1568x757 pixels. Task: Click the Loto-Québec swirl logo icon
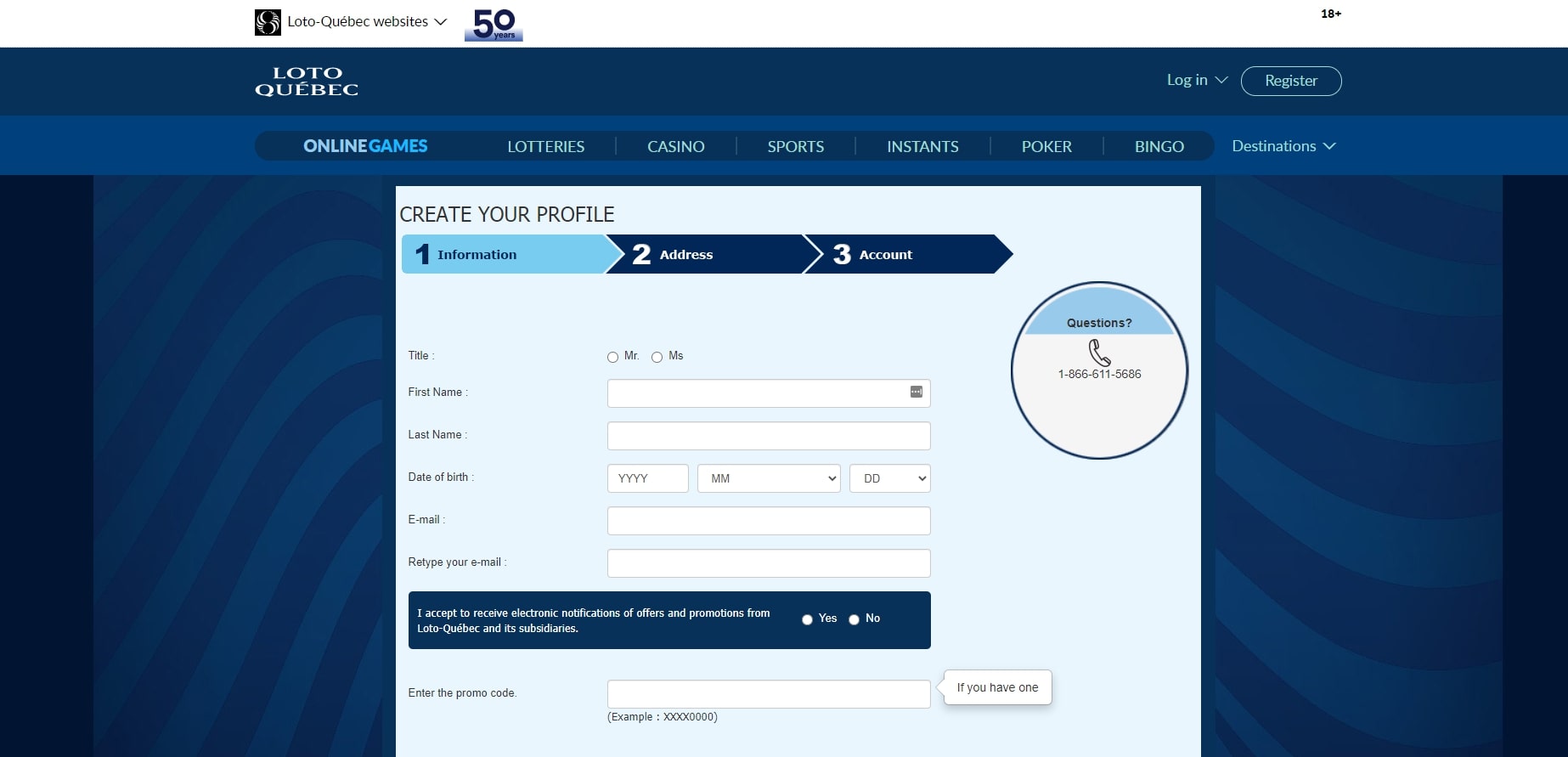pyautogui.click(x=268, y=22)
